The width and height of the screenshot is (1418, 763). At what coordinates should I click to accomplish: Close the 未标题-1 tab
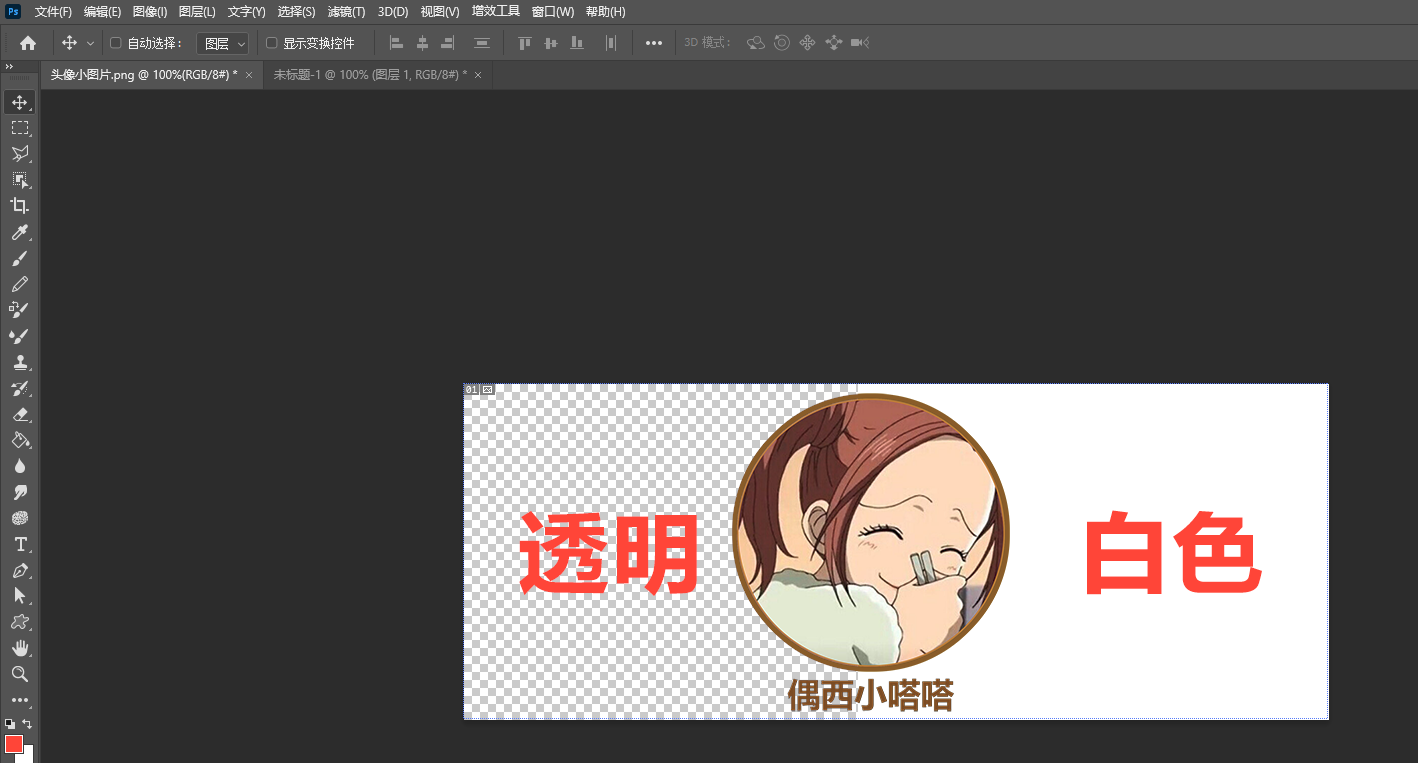[x=478, y=75]
